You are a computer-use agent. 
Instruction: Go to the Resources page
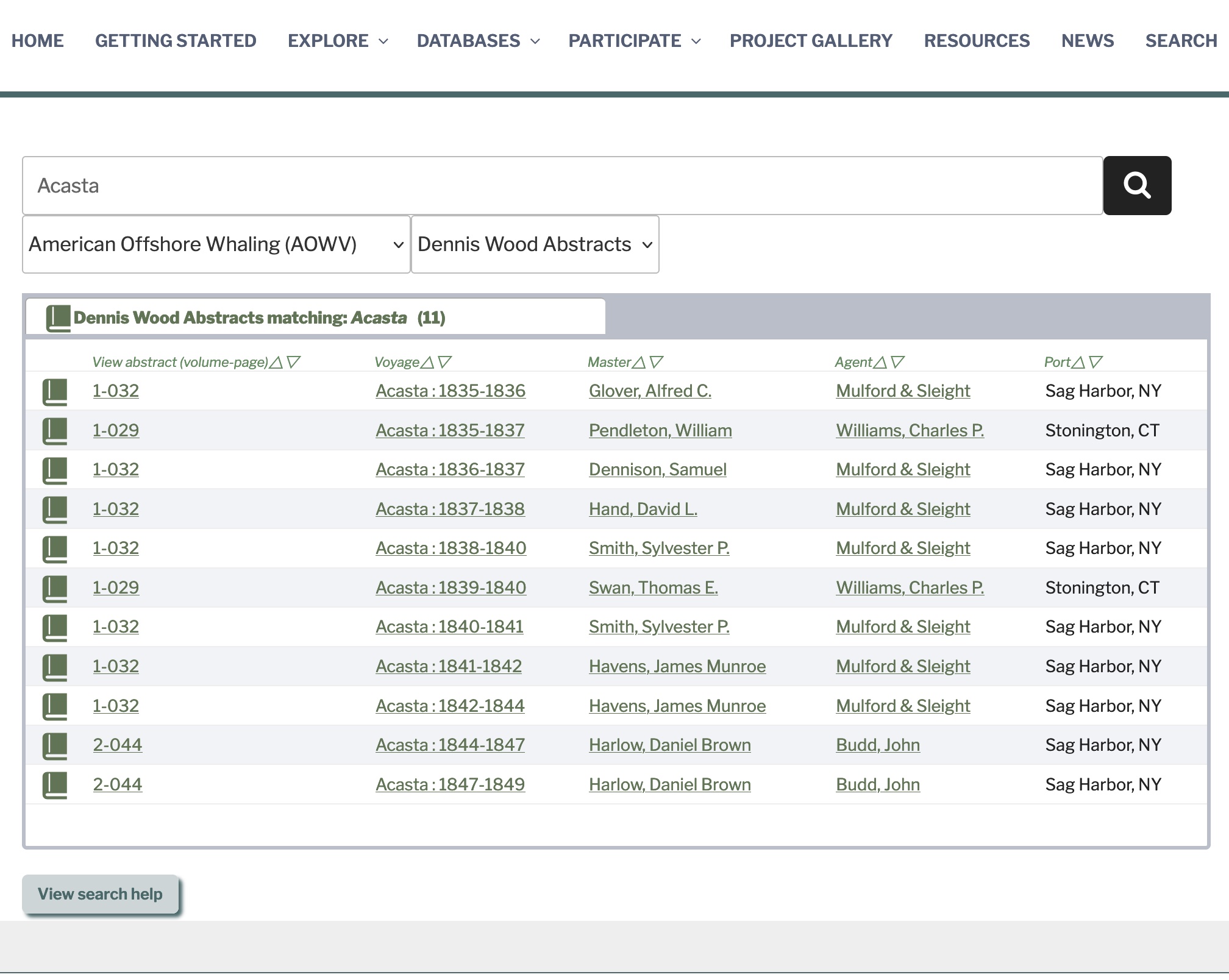977,41
